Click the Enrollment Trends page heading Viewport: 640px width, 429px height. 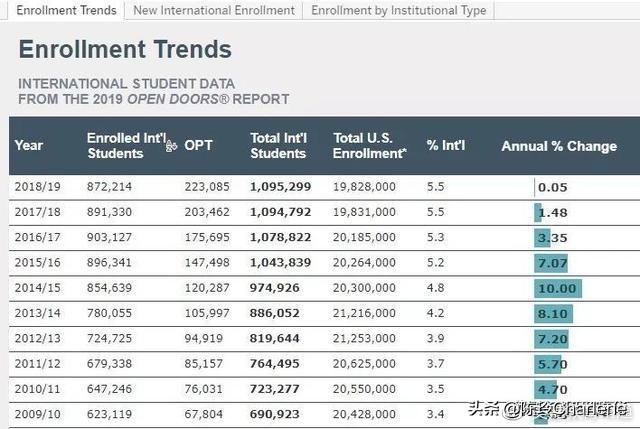pyautogui.click(x=125, y=49)
